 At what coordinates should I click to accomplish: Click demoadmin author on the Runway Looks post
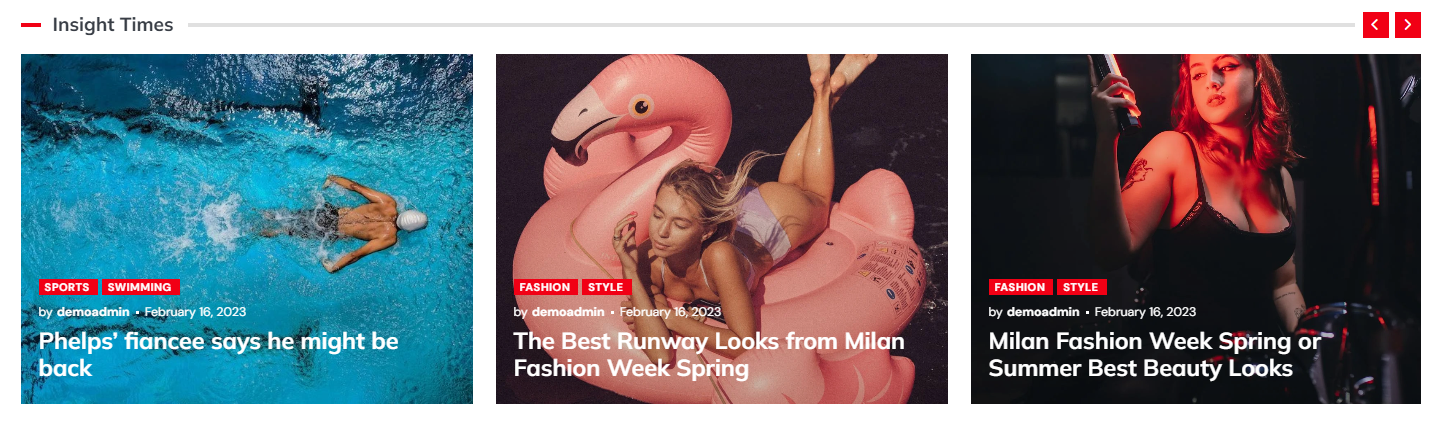pos(568,312)
